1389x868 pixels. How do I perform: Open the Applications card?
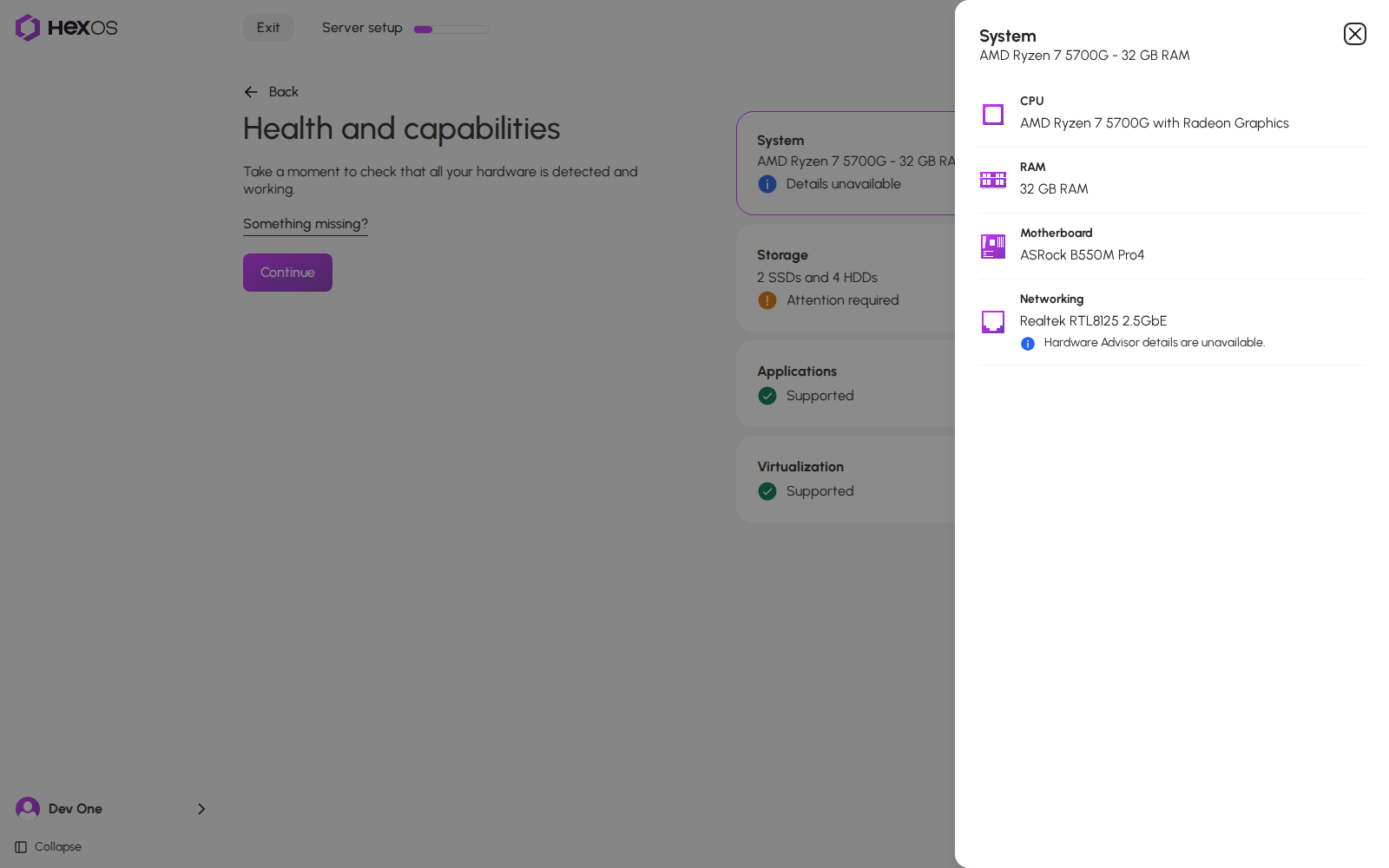tap(846, 384)
